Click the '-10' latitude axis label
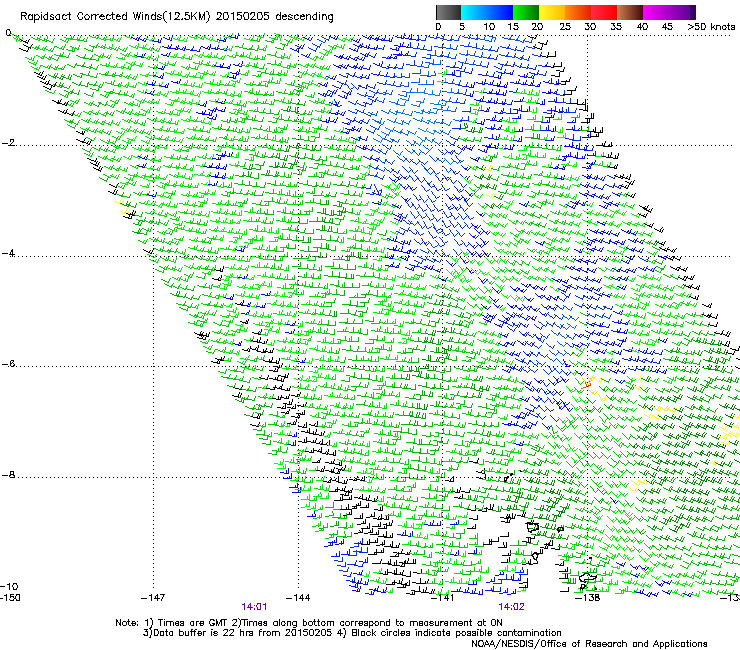 (9, 587)
